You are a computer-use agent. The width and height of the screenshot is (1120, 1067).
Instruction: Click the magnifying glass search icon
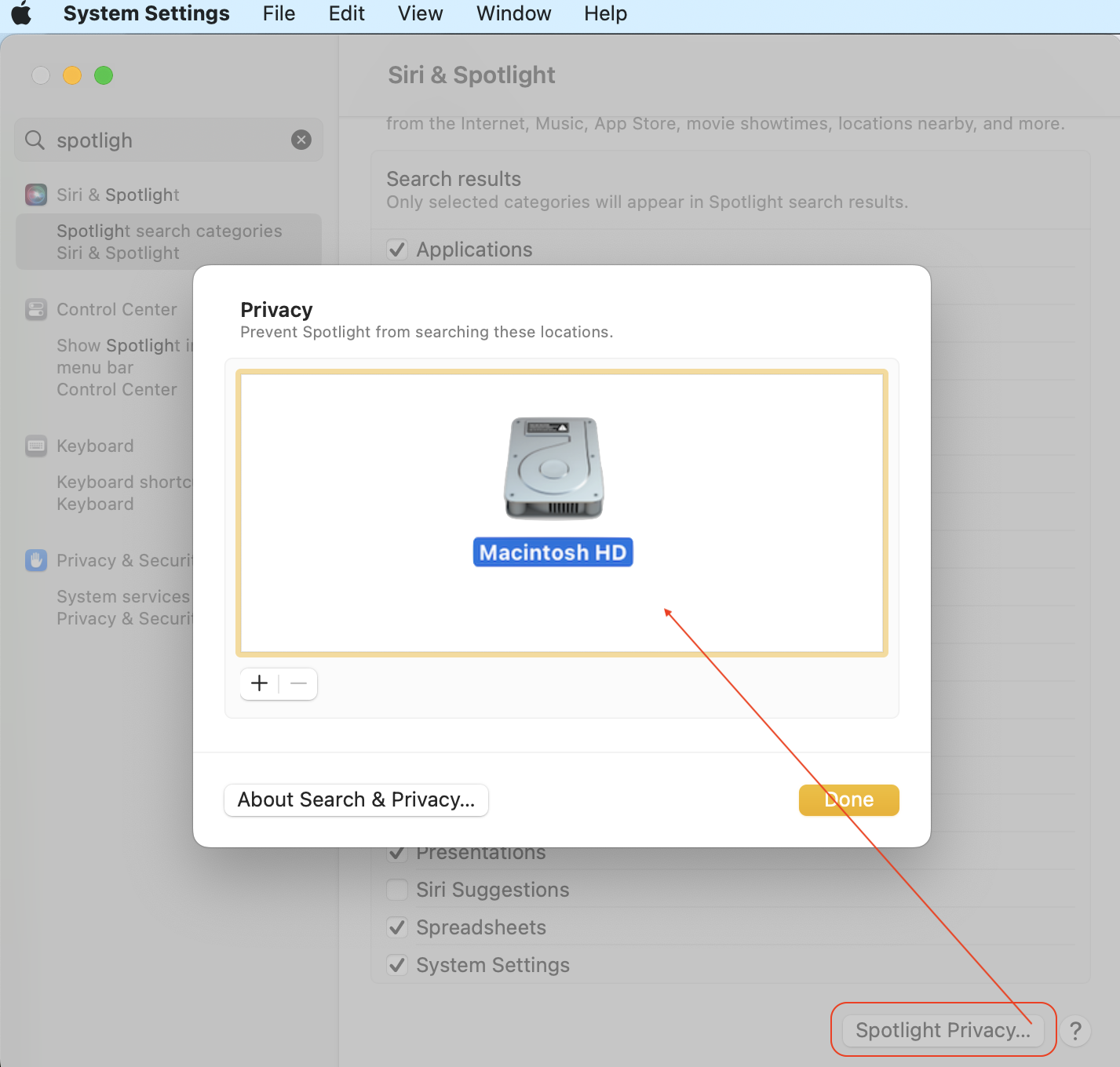[x=35, y=140]
